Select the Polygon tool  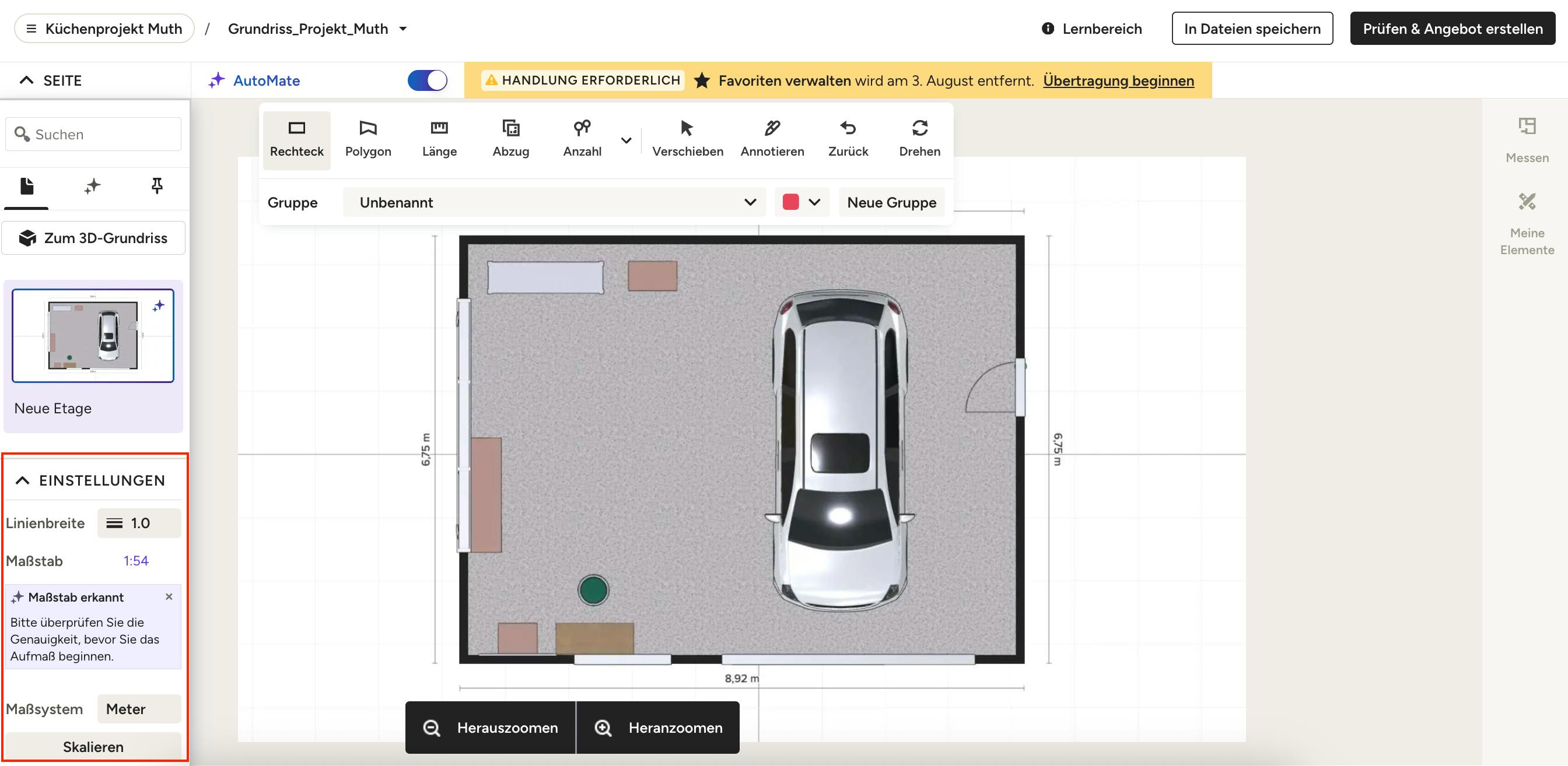[367, 139]
